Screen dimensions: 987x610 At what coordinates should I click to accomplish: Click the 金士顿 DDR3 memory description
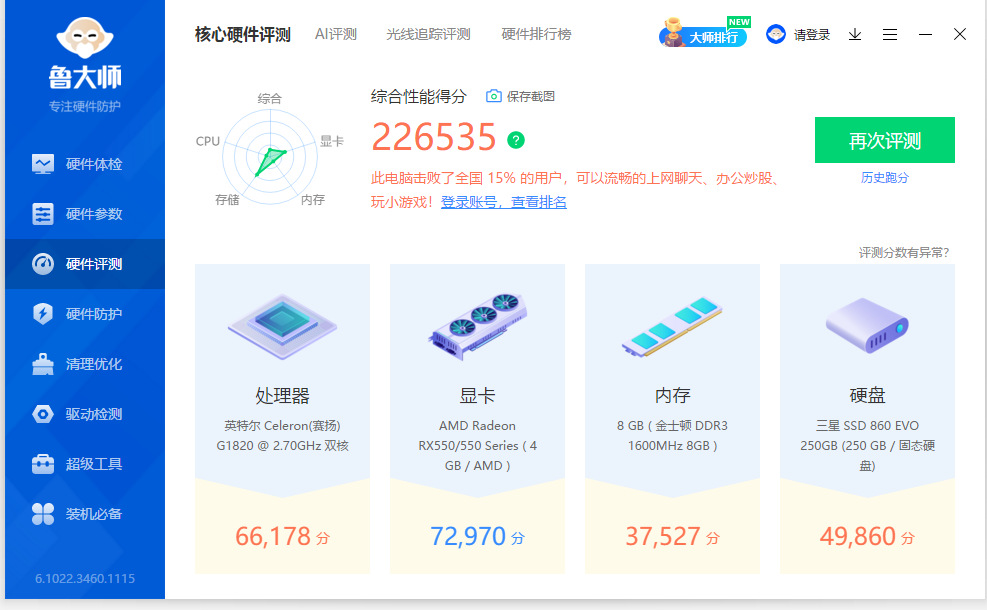672,436
